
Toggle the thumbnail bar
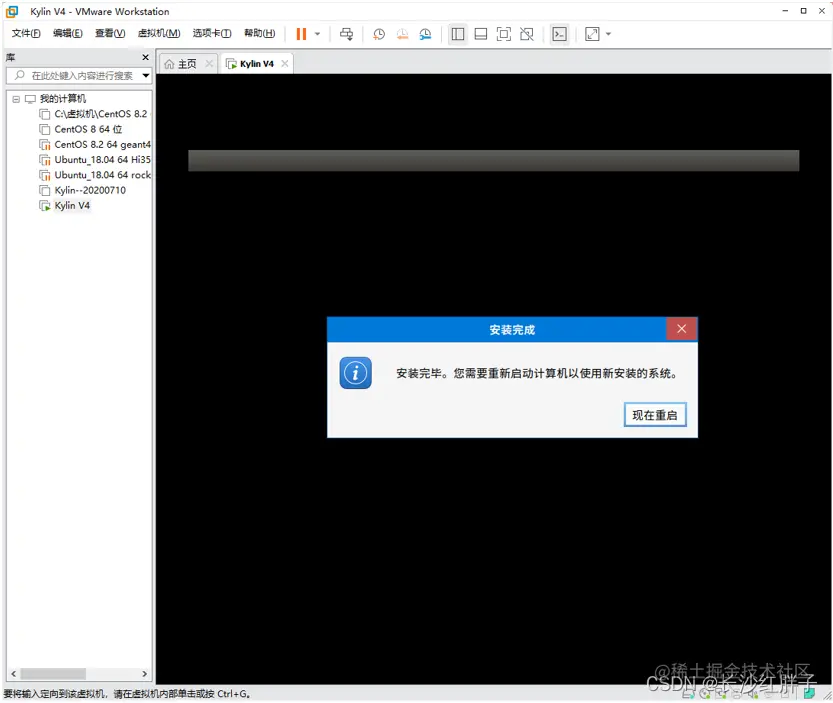pyautogui.click(x=481, y=33)
